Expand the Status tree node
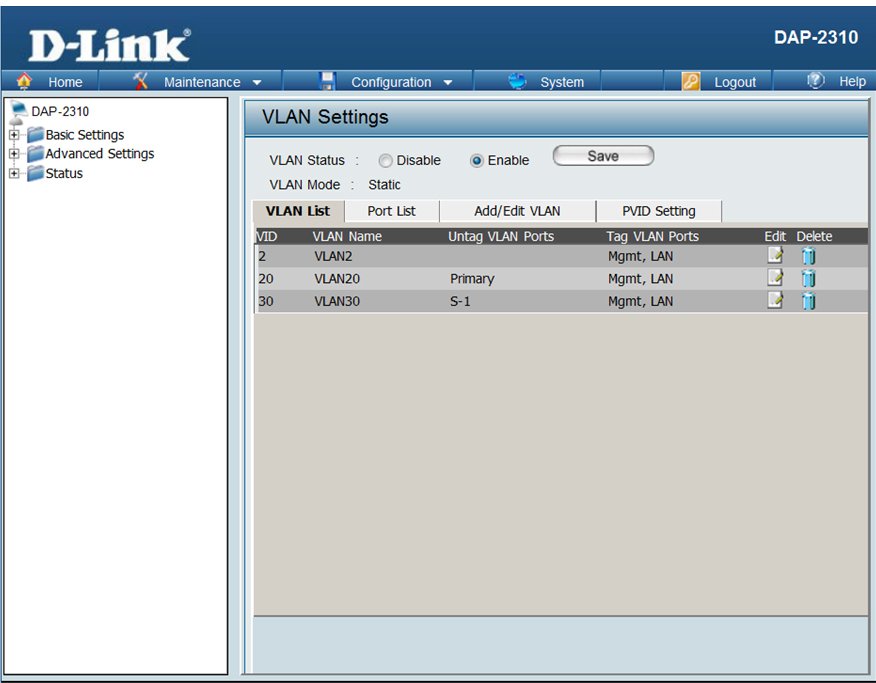 pos(14,173)
